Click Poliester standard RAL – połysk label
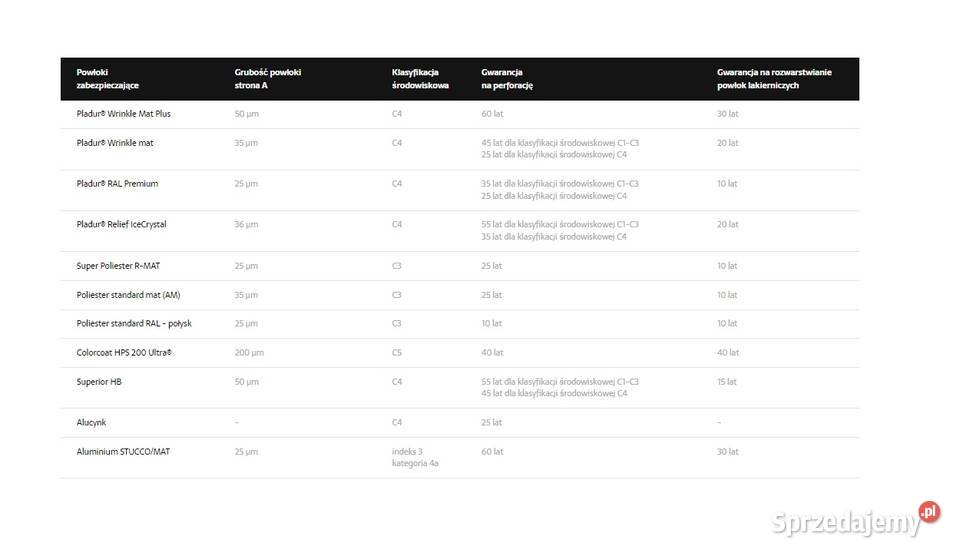The width and height of the screenshot is (960, 556). pos(134,323)
